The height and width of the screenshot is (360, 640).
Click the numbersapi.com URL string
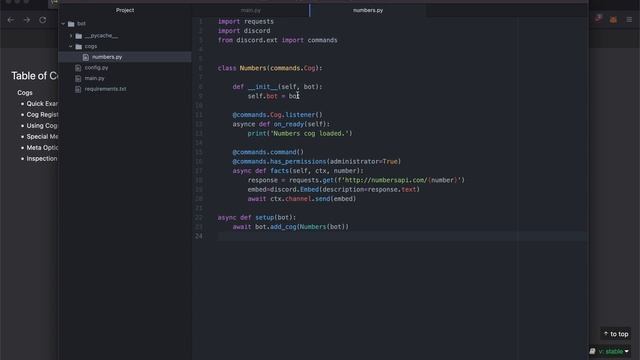click(x=401, y=180)
